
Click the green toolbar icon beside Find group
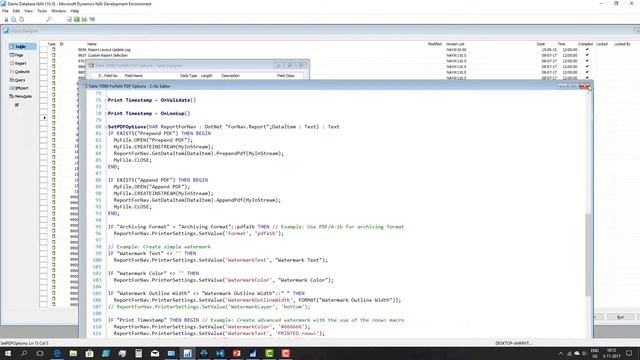77,19
